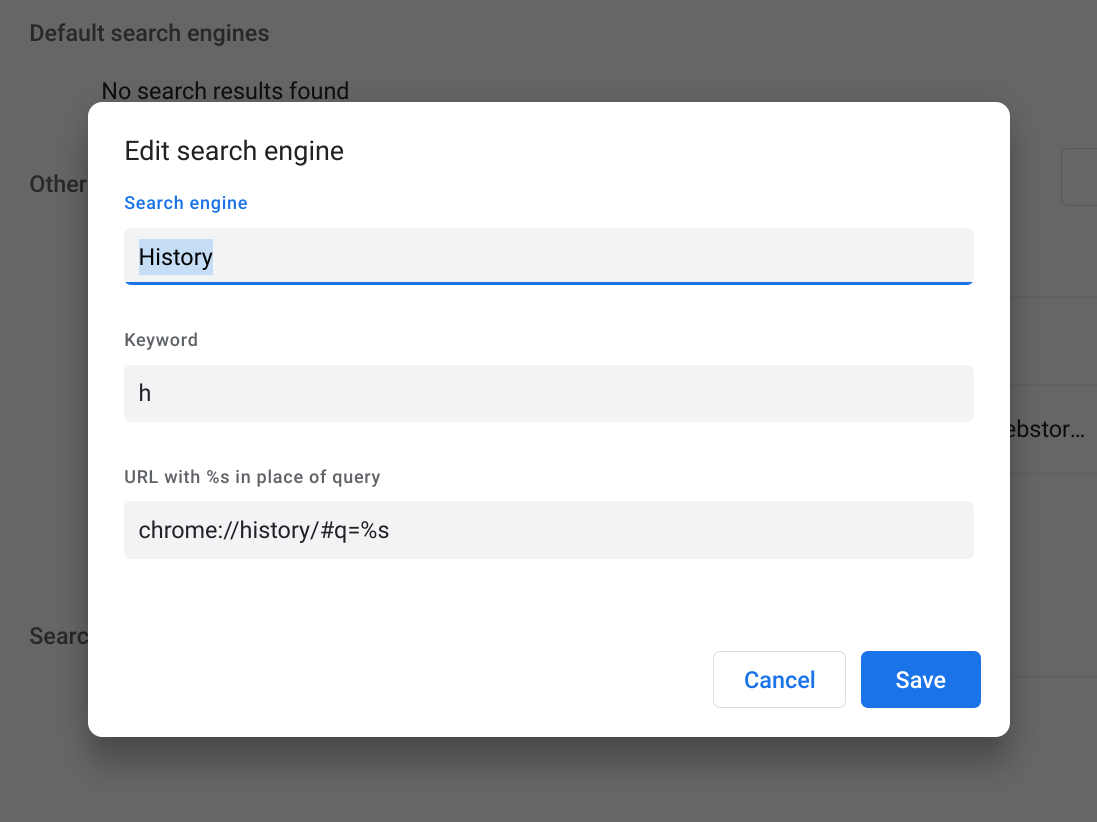Click the text 'chrome://history/#q=%s' in the URL field
1097x822 pixels.
click(263, 529)
